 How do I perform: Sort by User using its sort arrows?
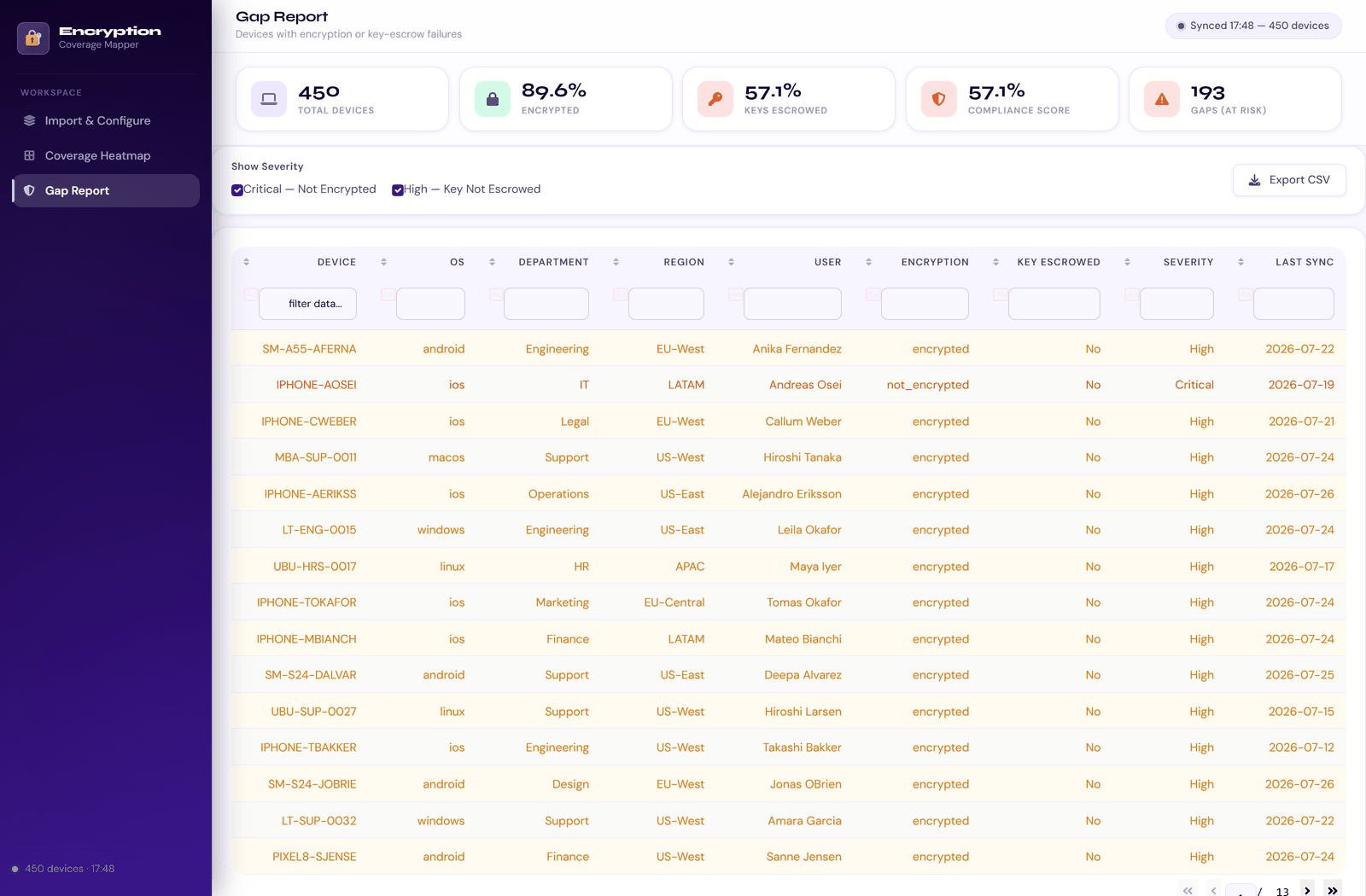click(732, 262)
